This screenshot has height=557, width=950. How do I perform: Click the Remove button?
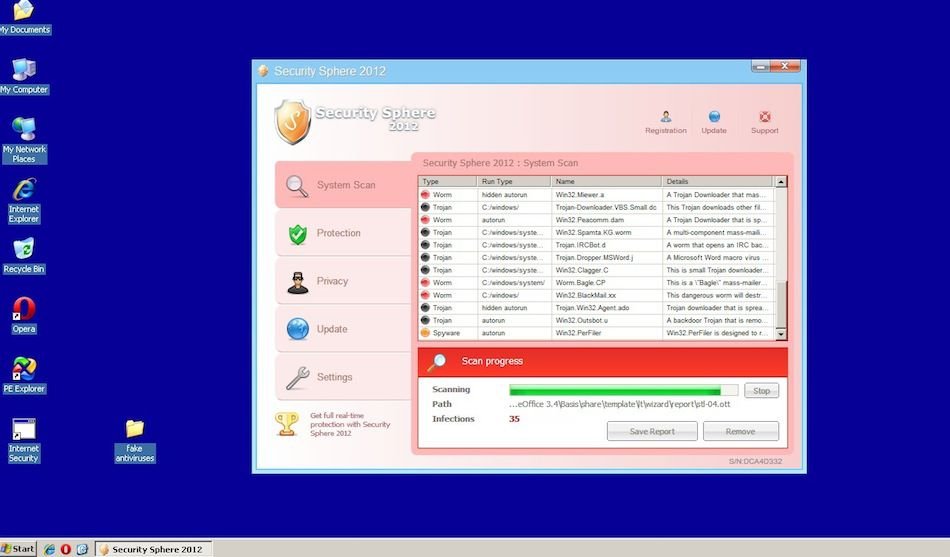tap(740, 431)
